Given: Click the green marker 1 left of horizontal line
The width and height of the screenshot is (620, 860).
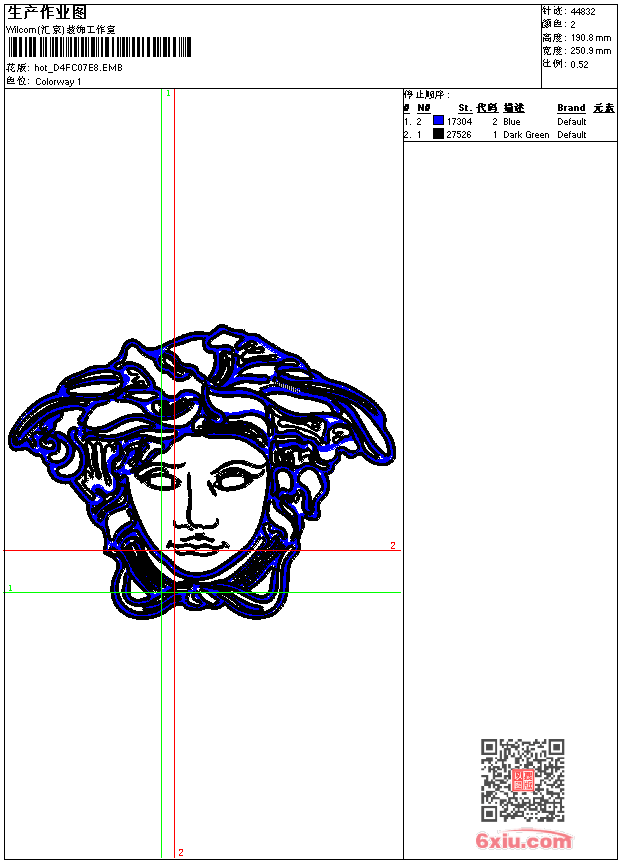Looking at the screenshot, I should (x=10, y=588).
